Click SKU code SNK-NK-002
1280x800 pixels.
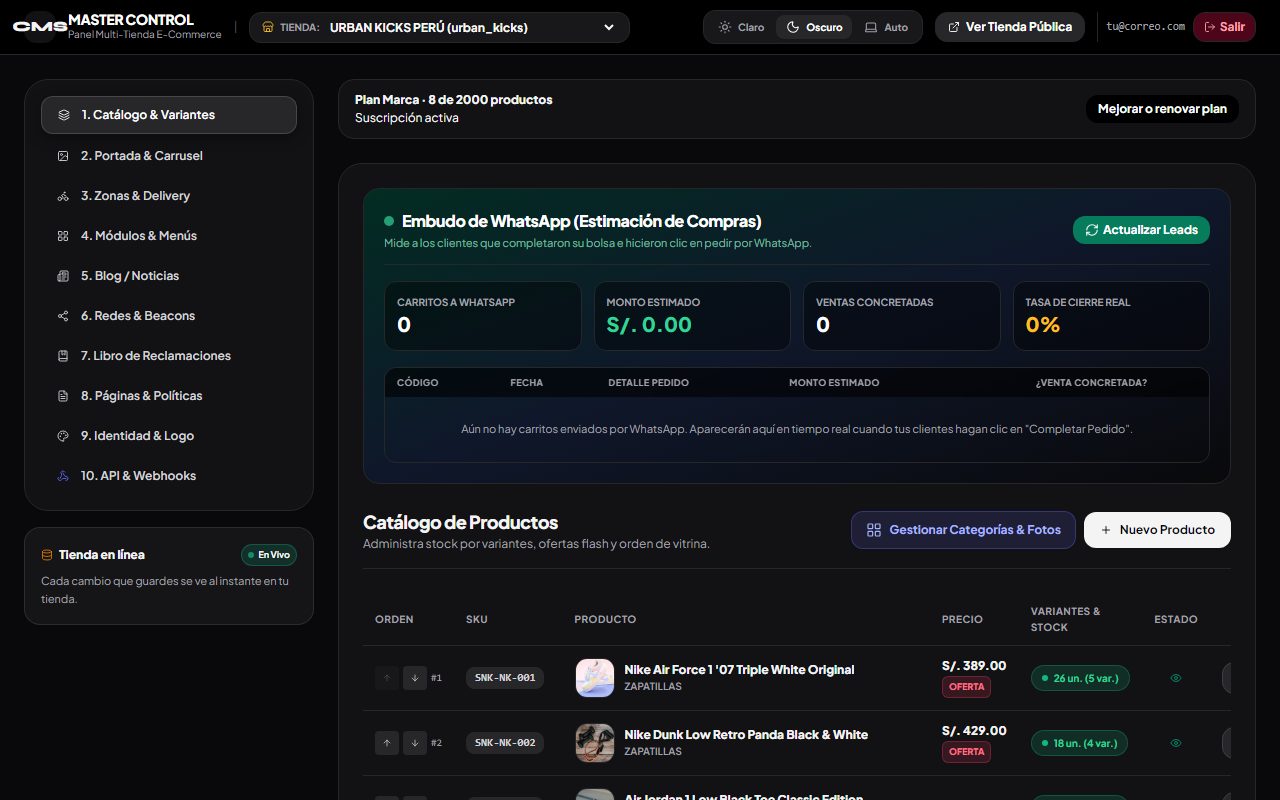[x=505, y=743]
